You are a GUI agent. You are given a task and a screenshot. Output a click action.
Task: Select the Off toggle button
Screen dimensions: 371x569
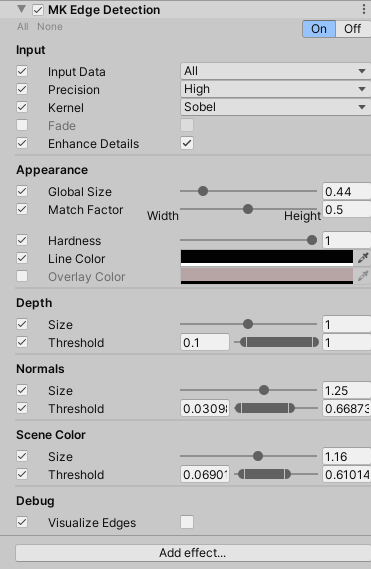[x=352, y=29]
